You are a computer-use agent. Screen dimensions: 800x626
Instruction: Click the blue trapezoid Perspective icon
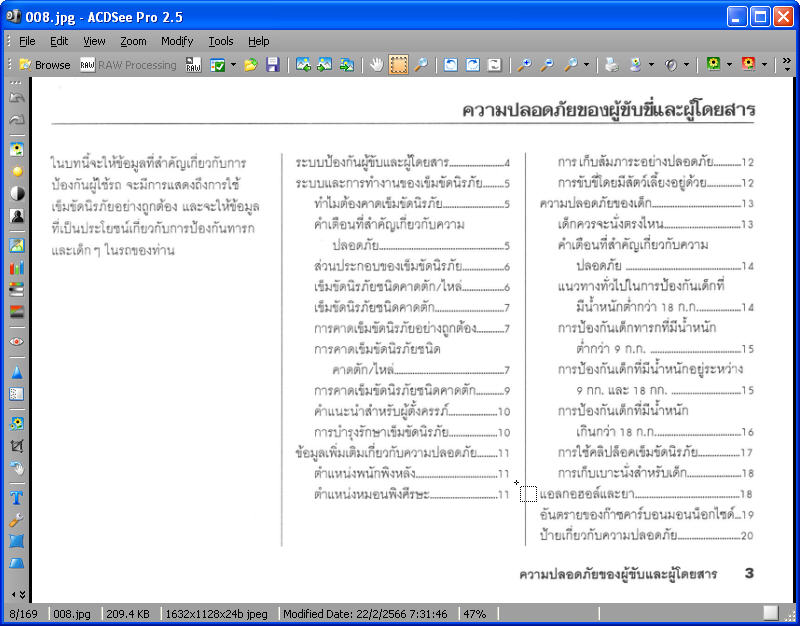pos(17,563)
